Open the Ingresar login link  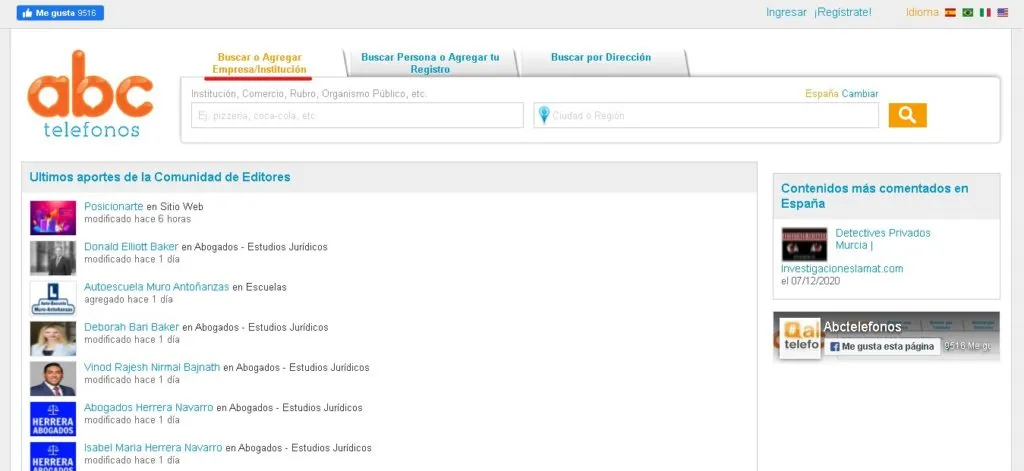pyautogui.click(x=786, y=12)
